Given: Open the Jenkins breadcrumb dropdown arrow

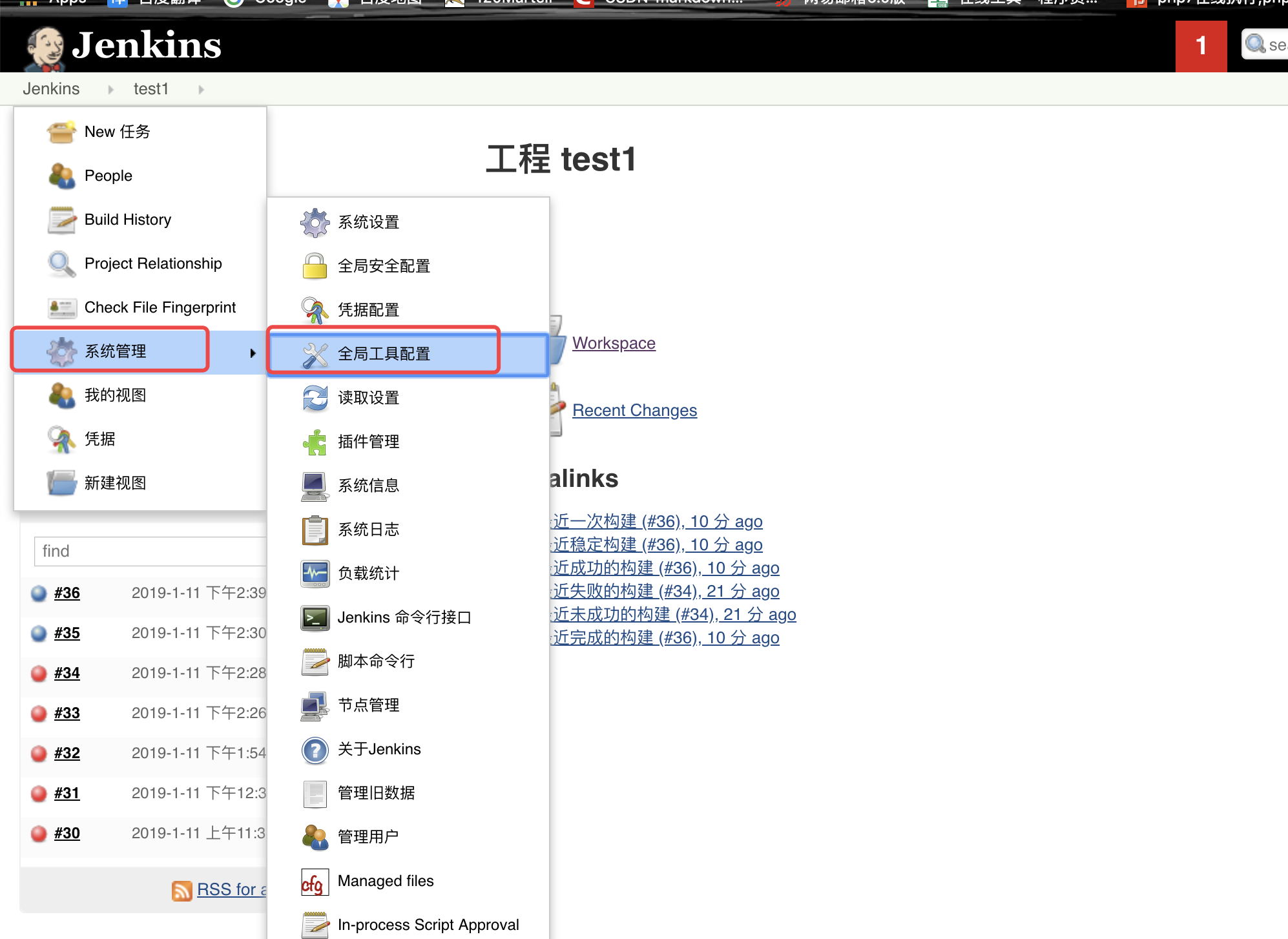Looking at the screenshot, I should pos(110,89).
